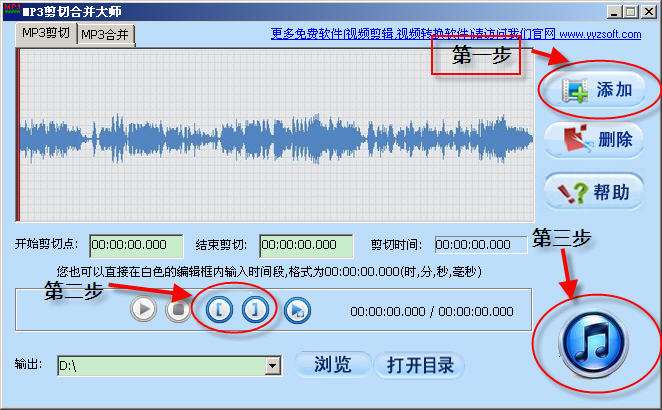Switch to the MP3合并 tab
The height and width of the screenshot is (410, 662).
coord(105,34)
